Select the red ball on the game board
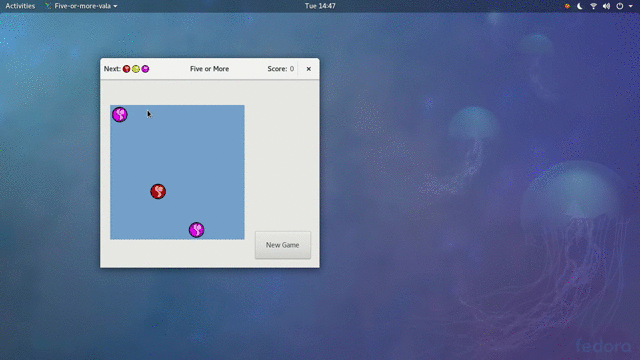This screenshot has height=360, width=640. coord(158,191)
